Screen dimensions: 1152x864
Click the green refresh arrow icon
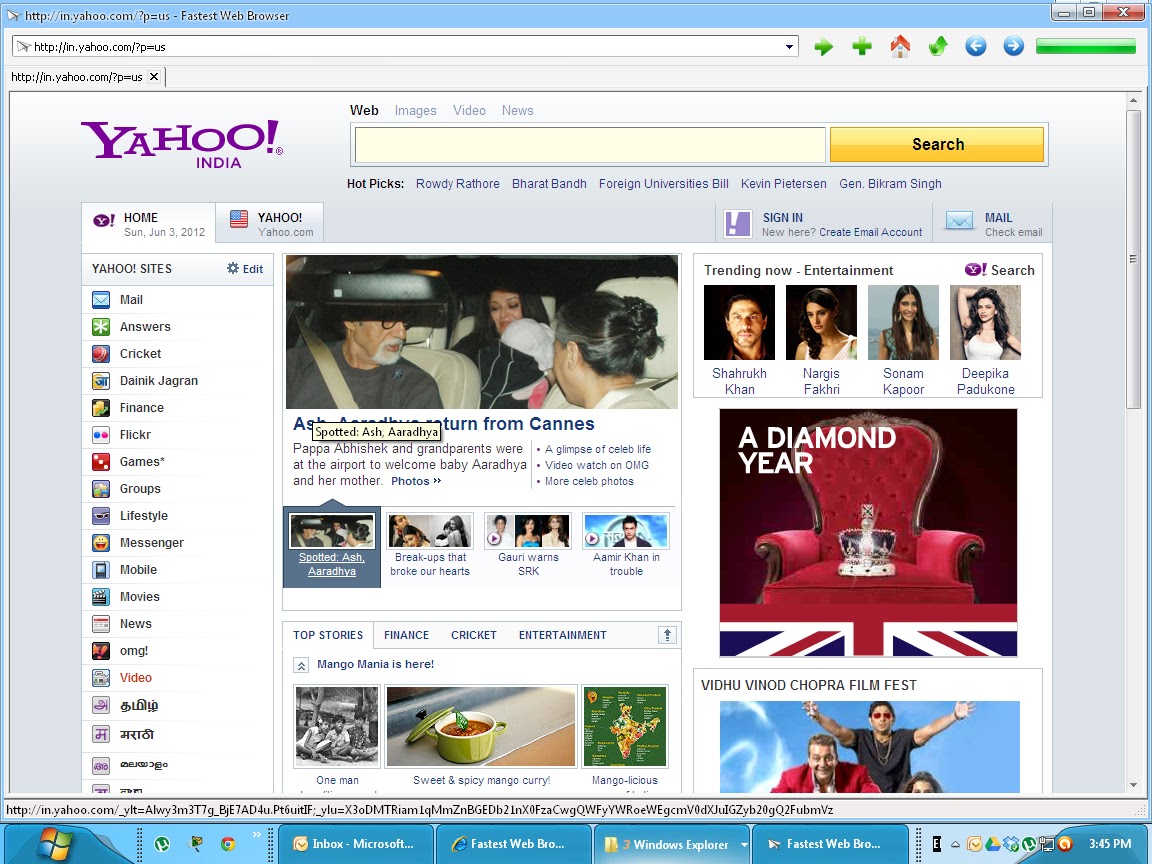point(938,47)
